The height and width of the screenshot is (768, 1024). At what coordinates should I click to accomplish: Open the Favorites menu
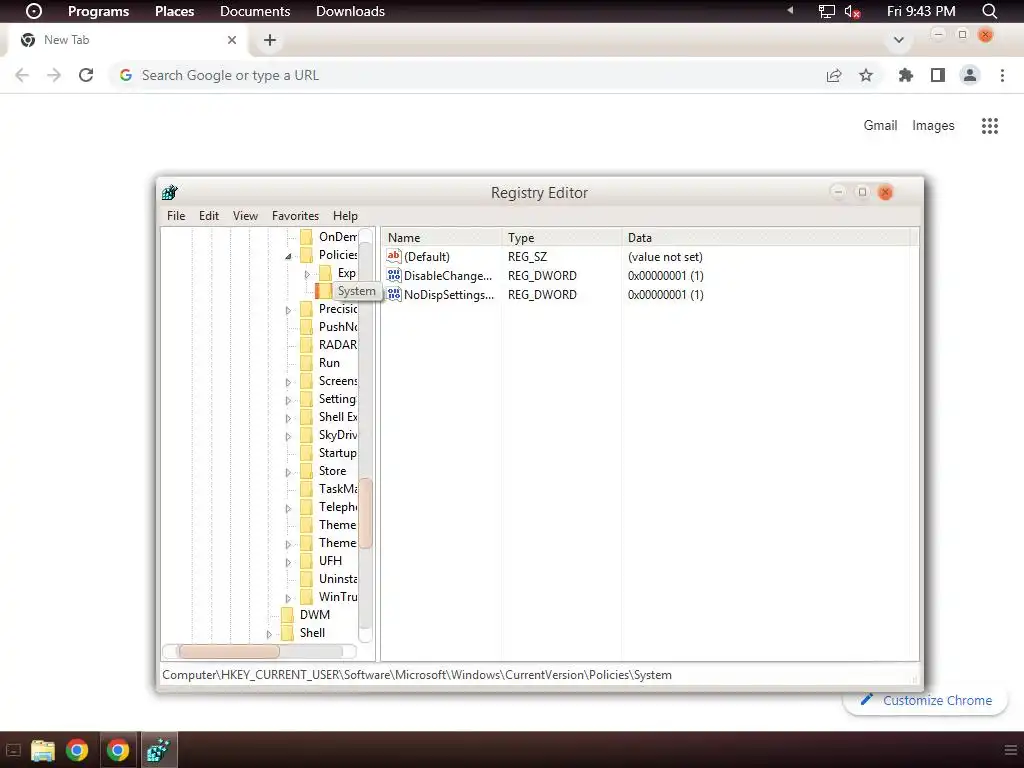tap(295, 216)
